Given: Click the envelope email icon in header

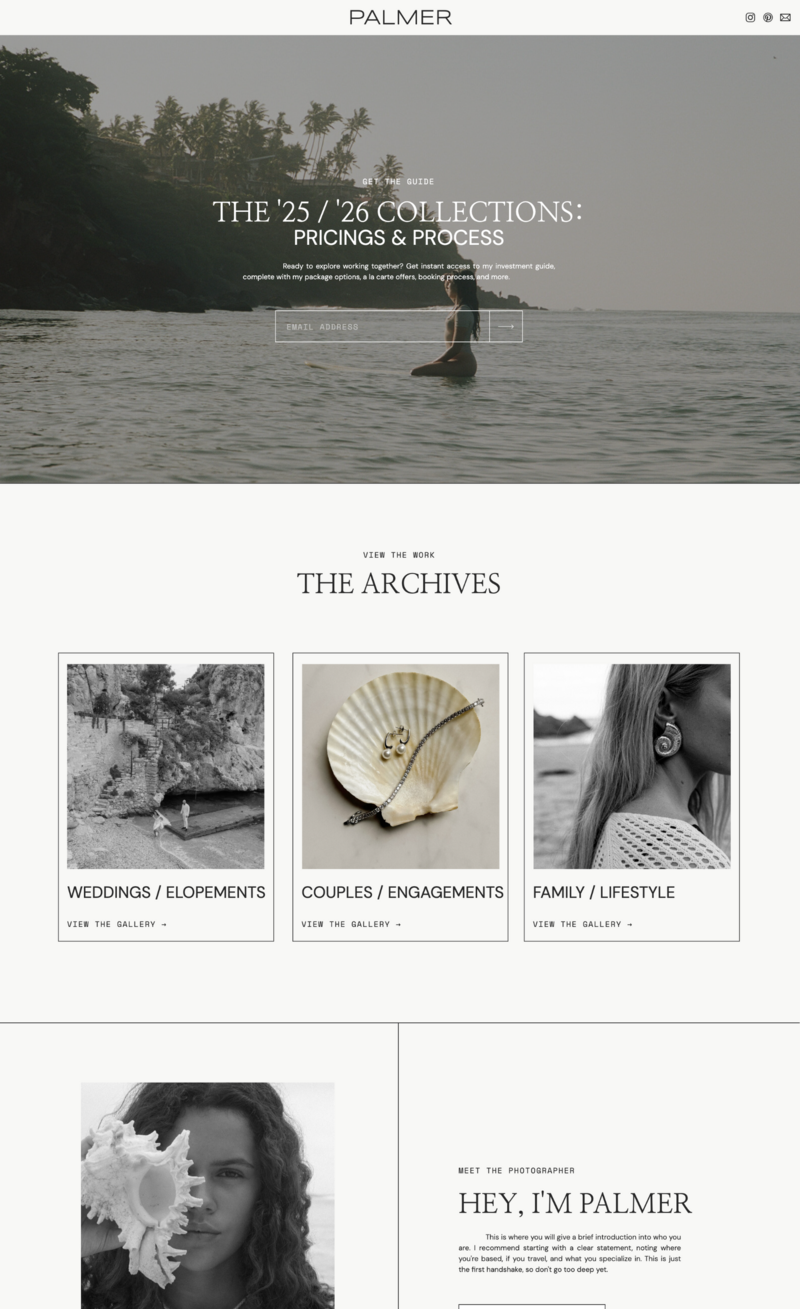Looking at the screenshot, I should [x=785, y=17].
